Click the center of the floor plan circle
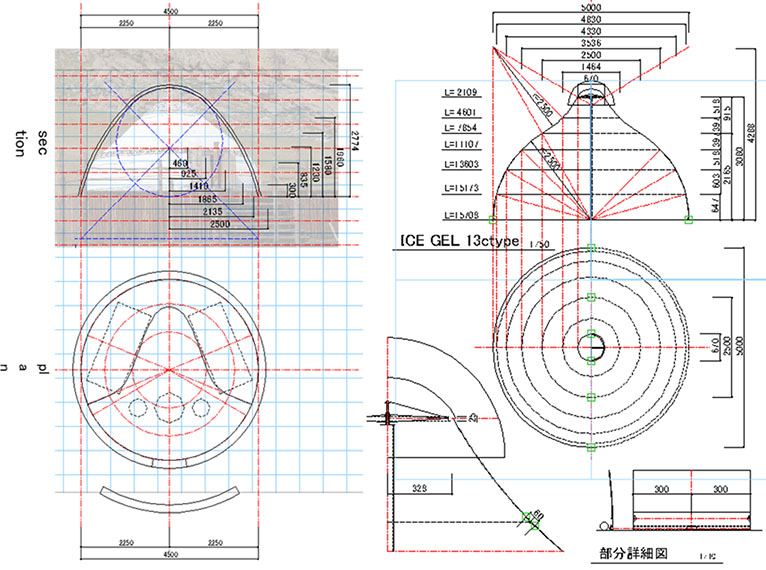766x570 pixels. pyautogui.click(x=170, y=370)
